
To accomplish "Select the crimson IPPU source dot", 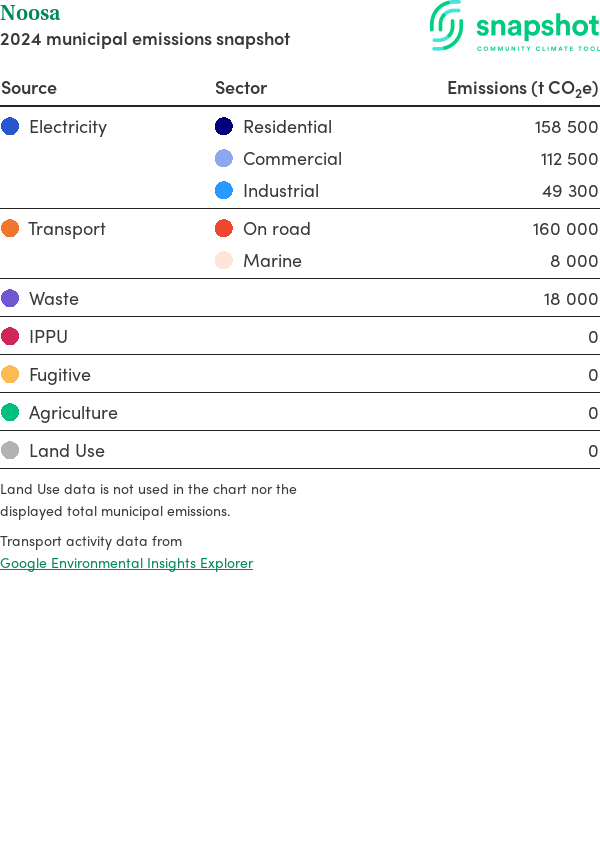I will (x=10, y=337).
